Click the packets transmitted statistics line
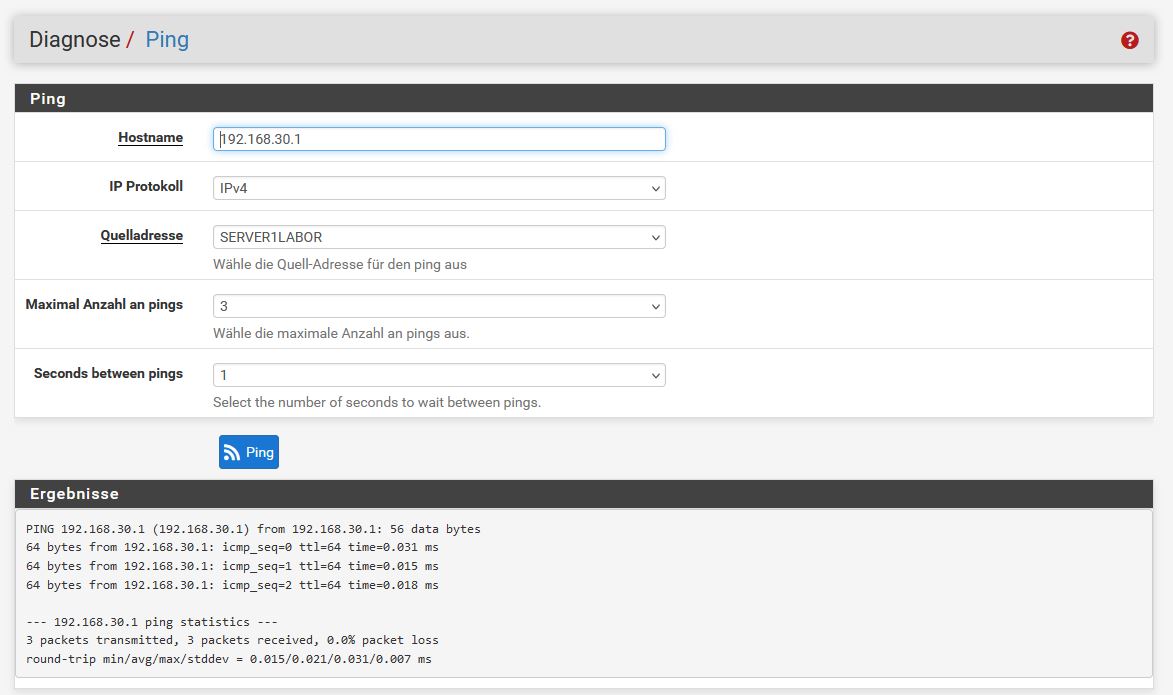Viewport: 1173px width, 695px height. pos(232,640)
